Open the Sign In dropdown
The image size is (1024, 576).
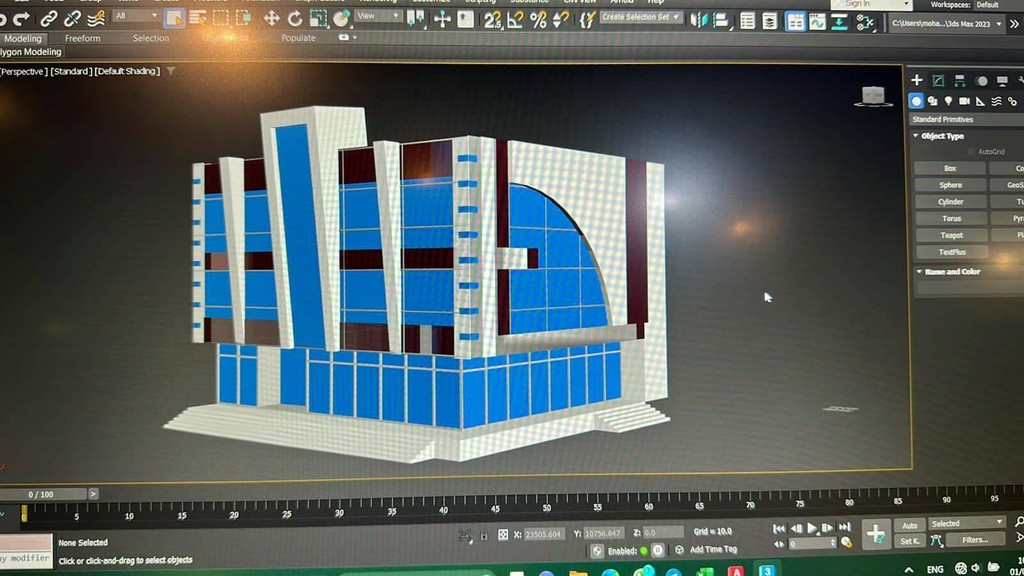click(x=872, y=4)
